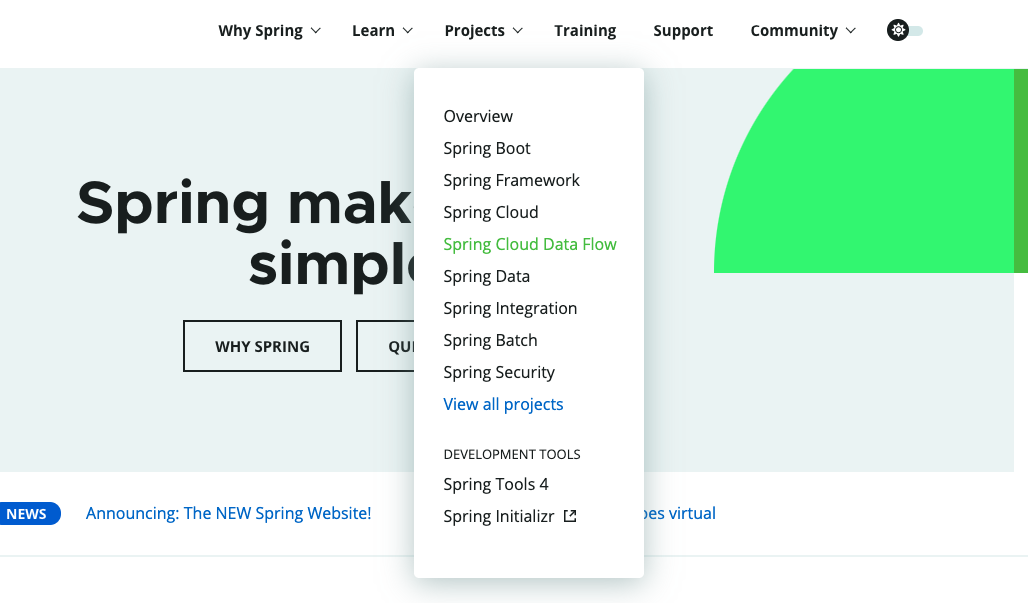Open Spring Batch project page
The width and height of the screenshot is (1028, 603).
click(x=490, y=340)
